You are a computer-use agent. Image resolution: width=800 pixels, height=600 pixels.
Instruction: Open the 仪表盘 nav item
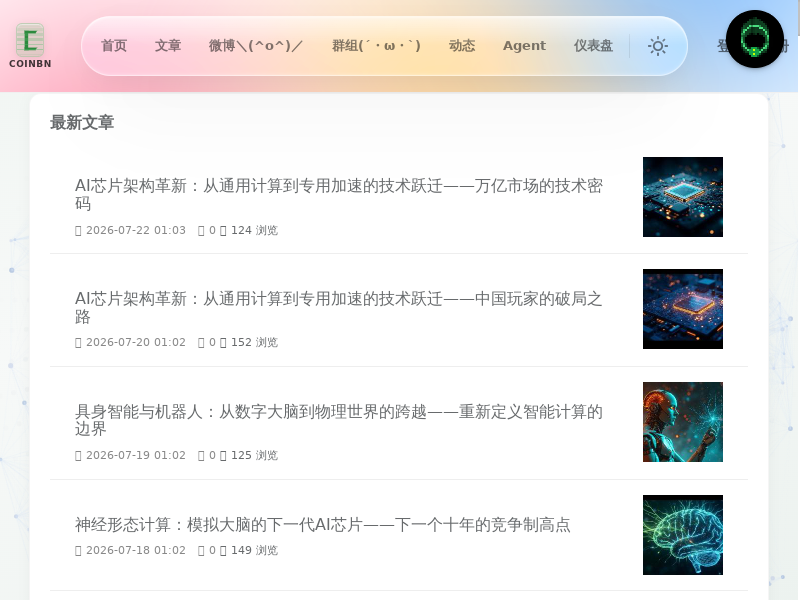[593, 46]
